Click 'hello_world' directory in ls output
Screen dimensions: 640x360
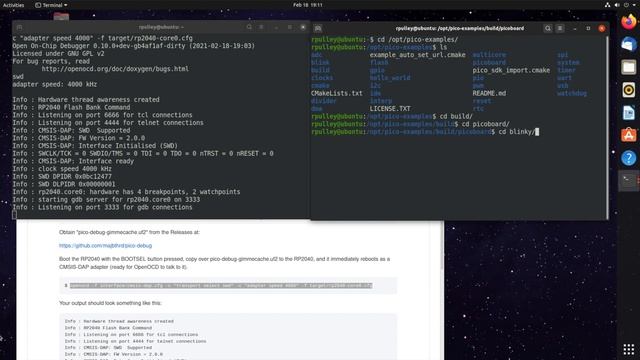coord(390,78)
